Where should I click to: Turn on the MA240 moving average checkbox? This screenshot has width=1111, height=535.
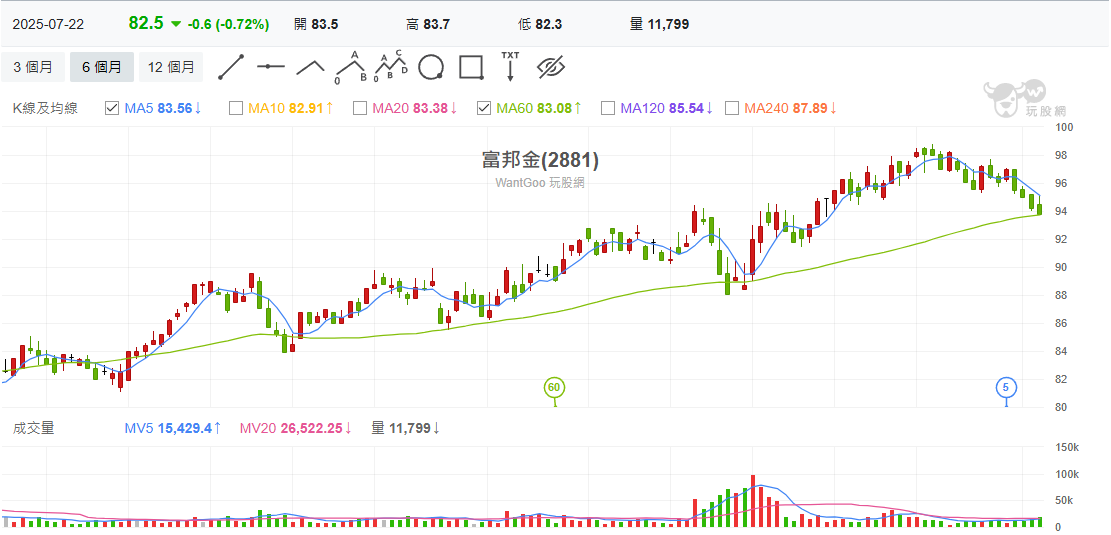(x=732, y=108)
